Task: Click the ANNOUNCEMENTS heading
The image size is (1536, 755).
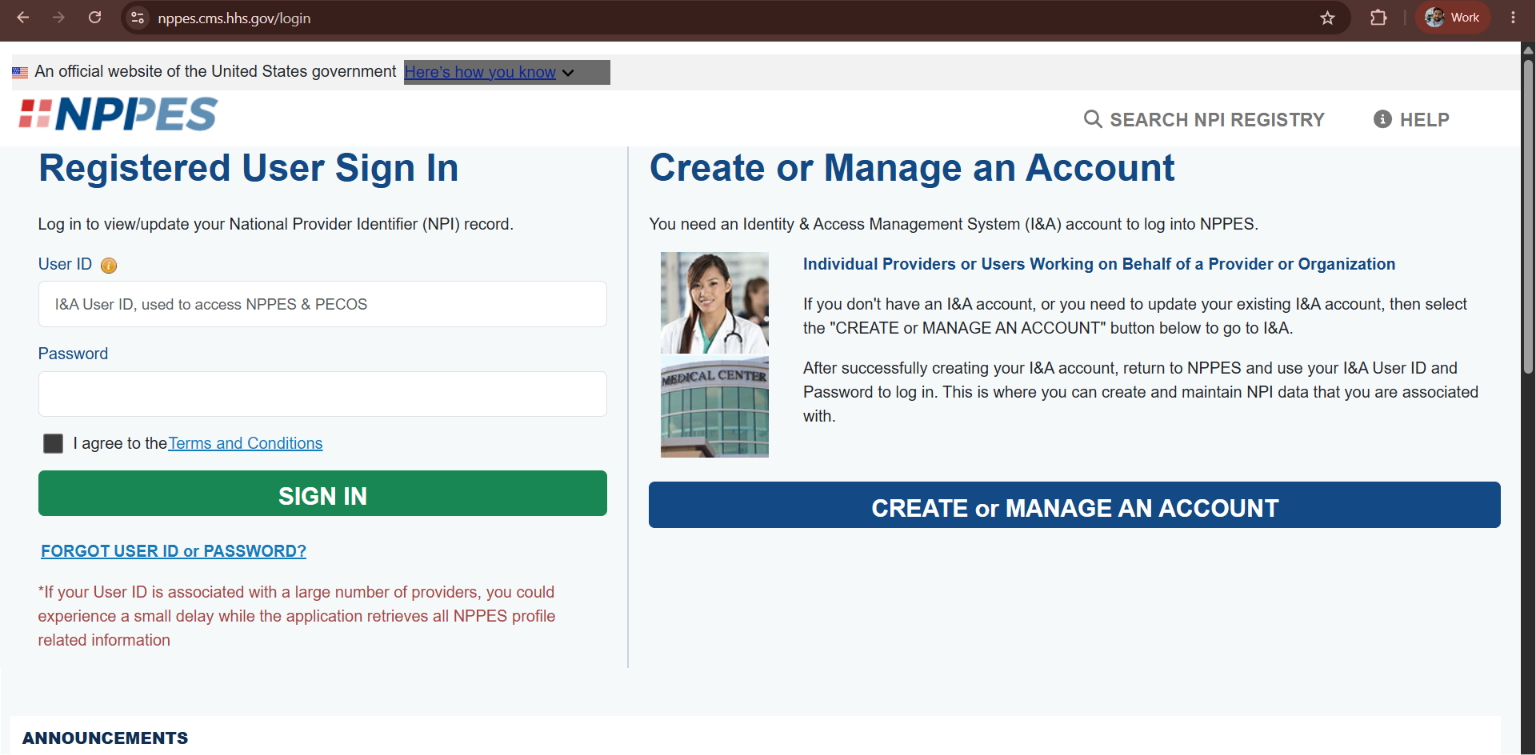Action: [105, 738]
